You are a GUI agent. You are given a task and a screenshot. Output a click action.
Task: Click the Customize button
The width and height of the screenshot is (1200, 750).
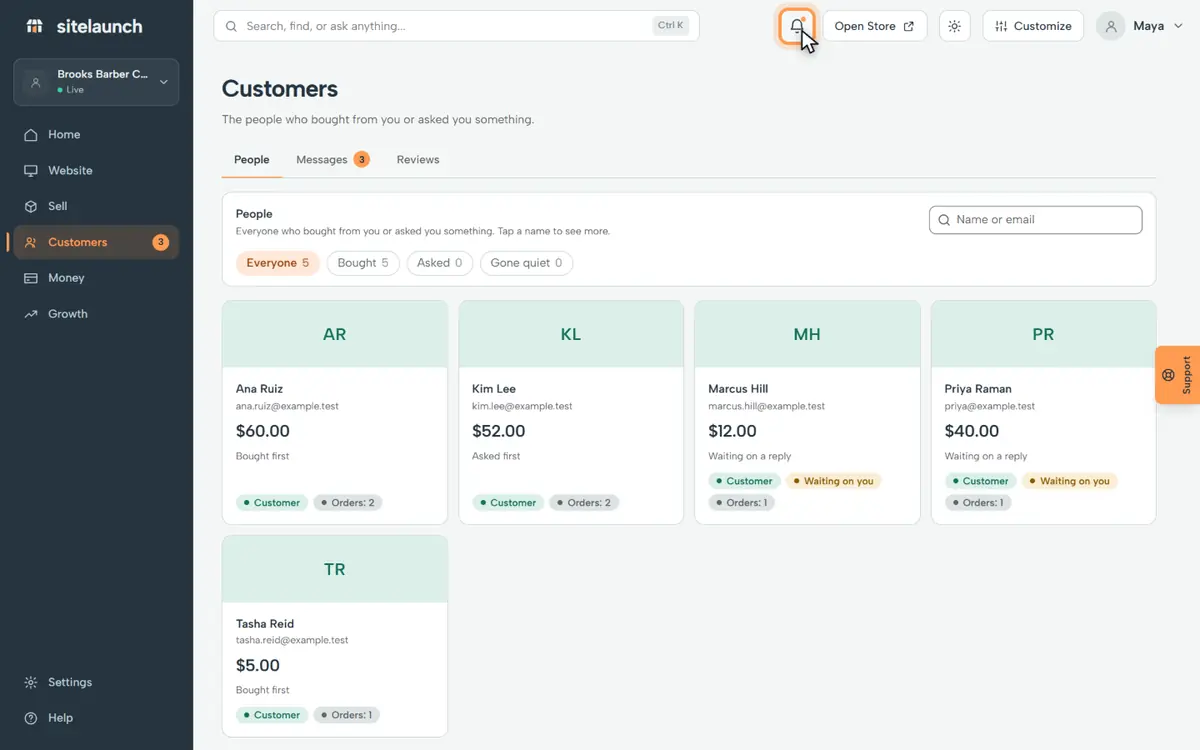click(x=1033, y=26)
